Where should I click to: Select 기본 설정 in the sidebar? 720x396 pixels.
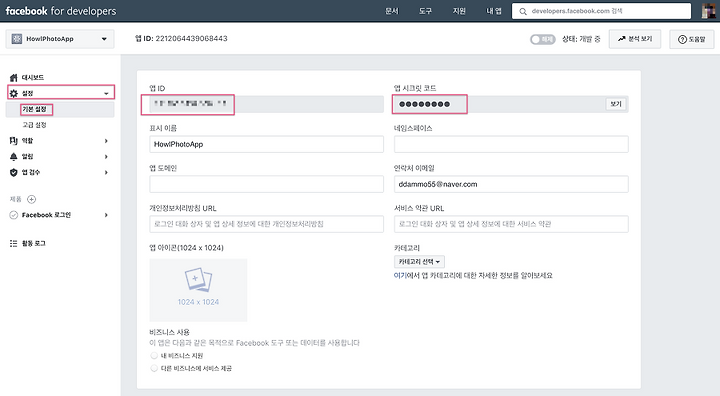35,109
